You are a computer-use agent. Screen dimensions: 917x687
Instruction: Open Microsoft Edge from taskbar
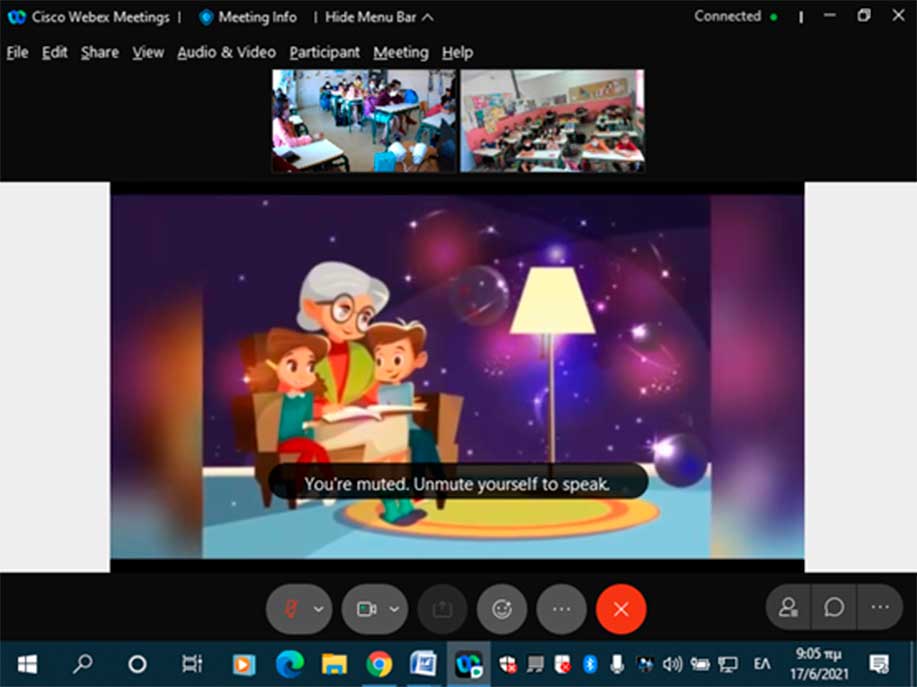tap(289, 664)
